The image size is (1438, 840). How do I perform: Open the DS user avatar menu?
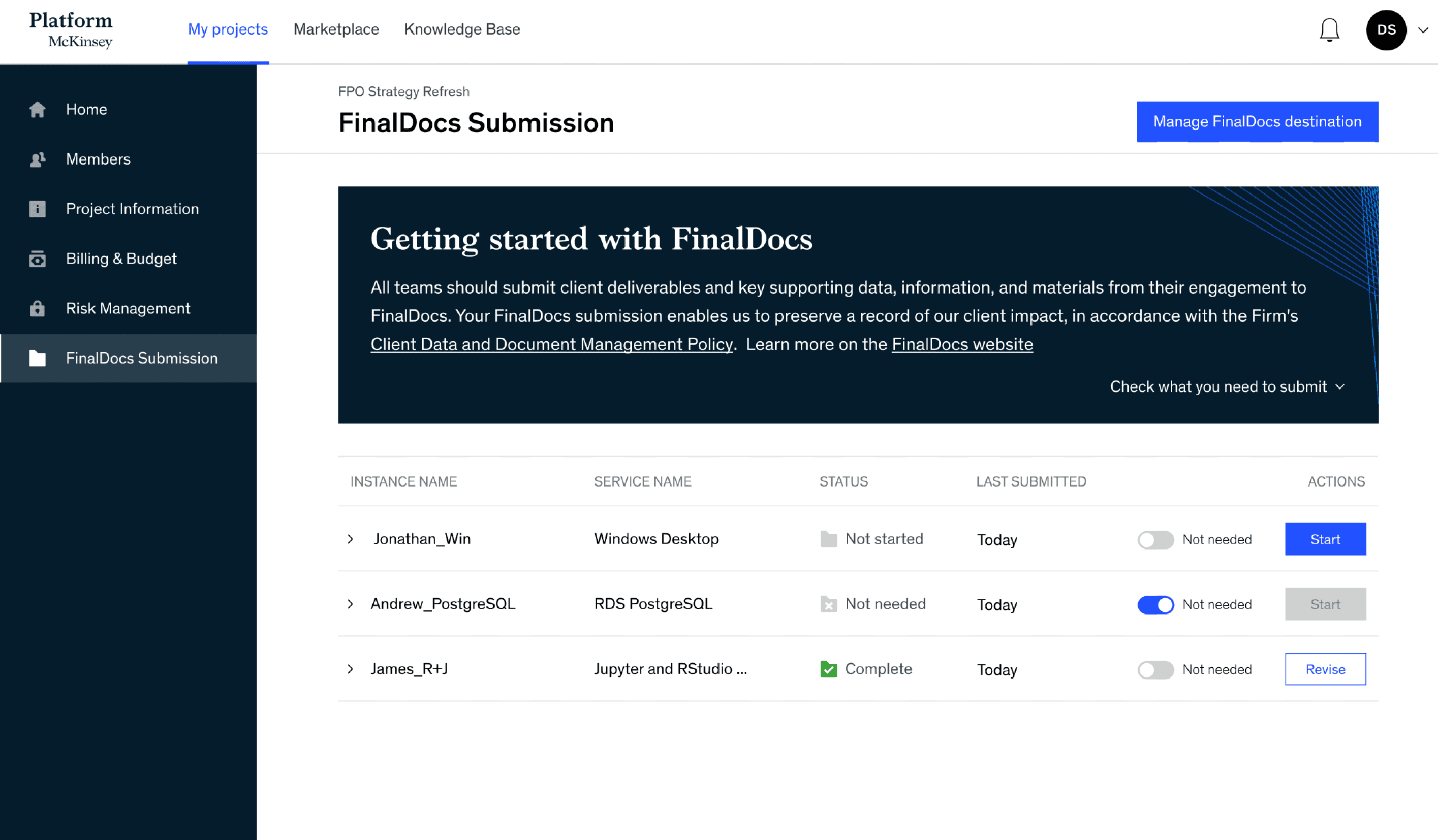pos(1386,30)
